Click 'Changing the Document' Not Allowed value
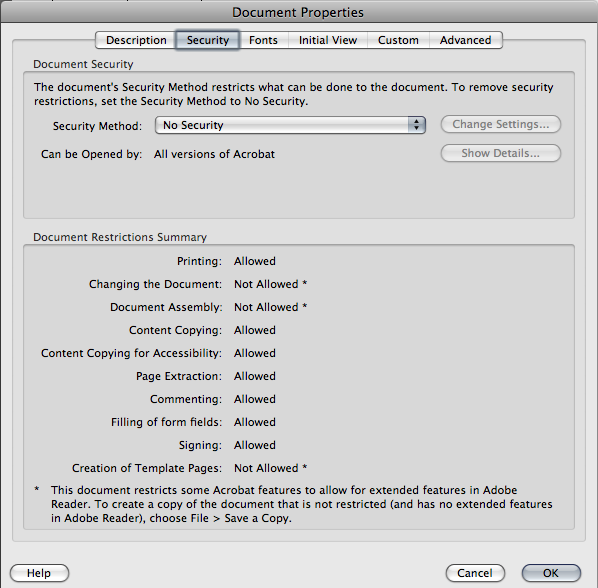This screenshot has width=598, height=588. coord(270,284)
